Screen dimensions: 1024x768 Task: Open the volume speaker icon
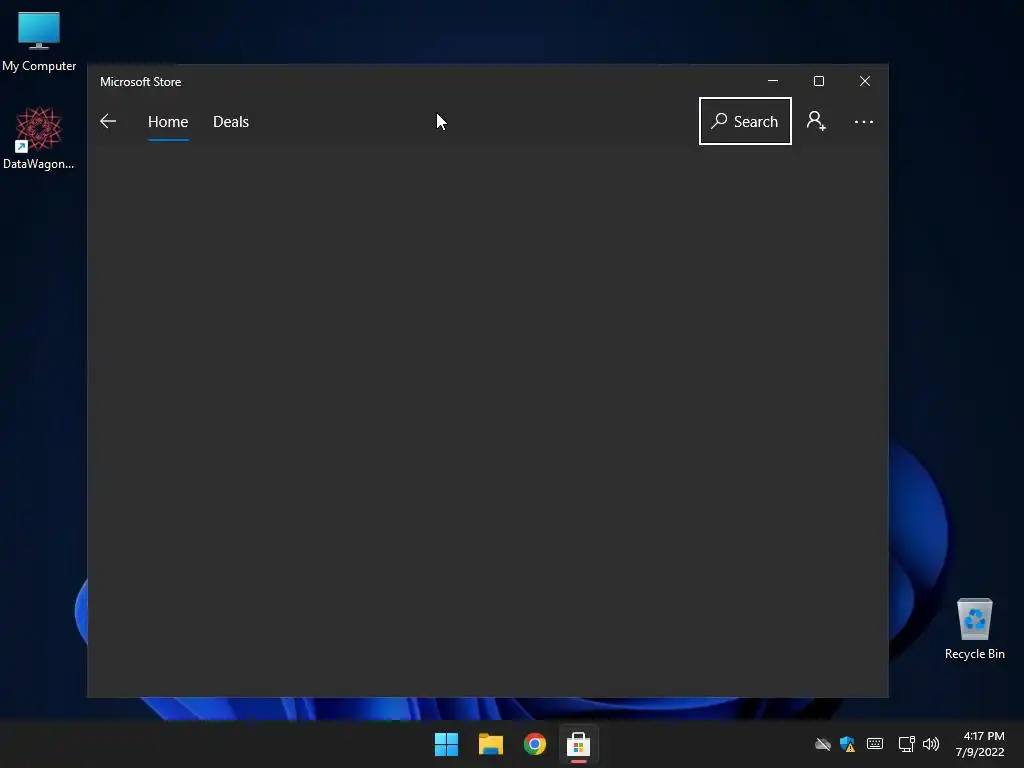tap(931, 744)
